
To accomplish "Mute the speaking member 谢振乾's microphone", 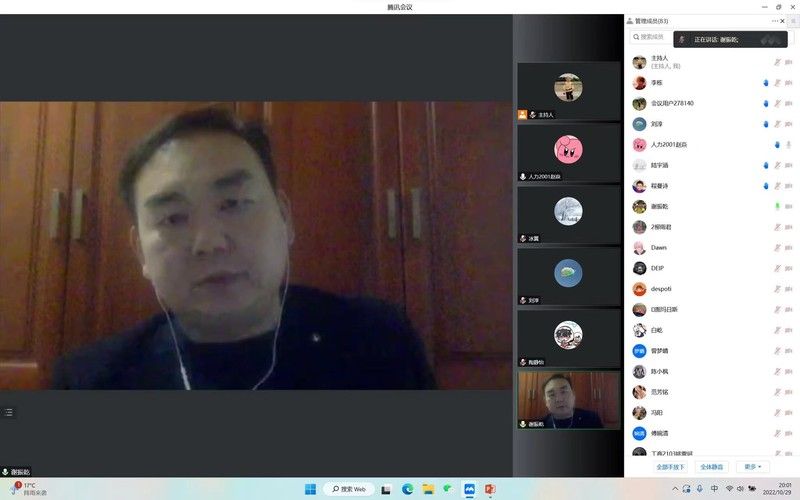I will point(777,206).
